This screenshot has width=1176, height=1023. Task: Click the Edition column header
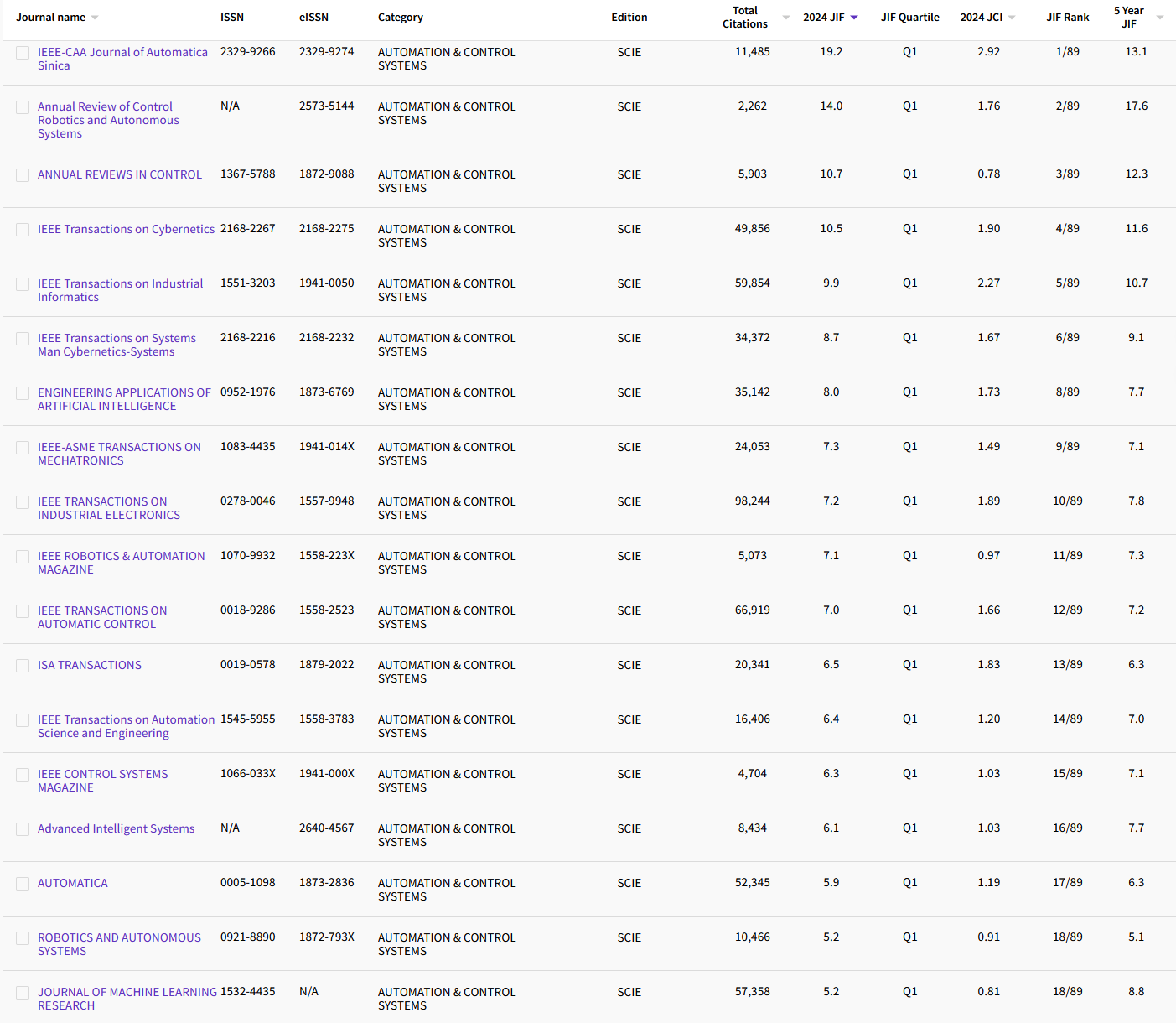click(629, 17)
